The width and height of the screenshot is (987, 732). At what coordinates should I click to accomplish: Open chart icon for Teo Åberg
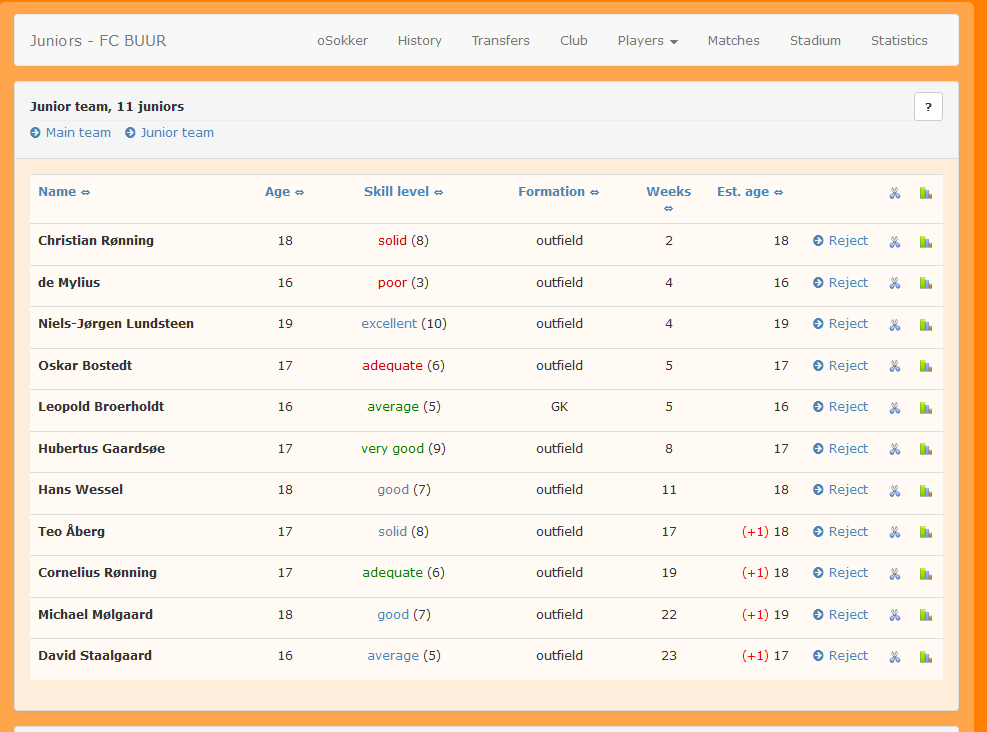pos(925,532)
